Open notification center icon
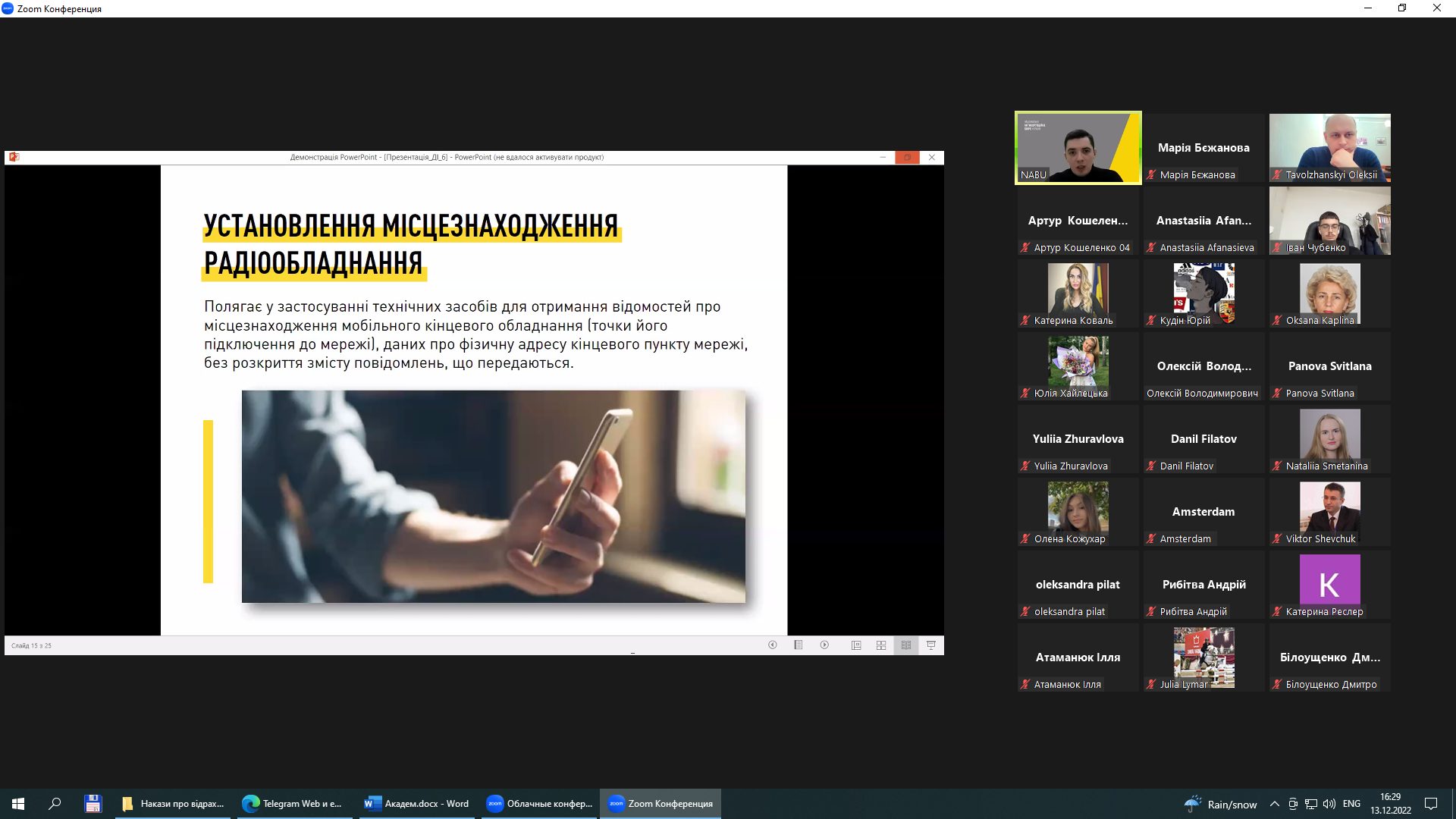 [x=1431, y=804]
